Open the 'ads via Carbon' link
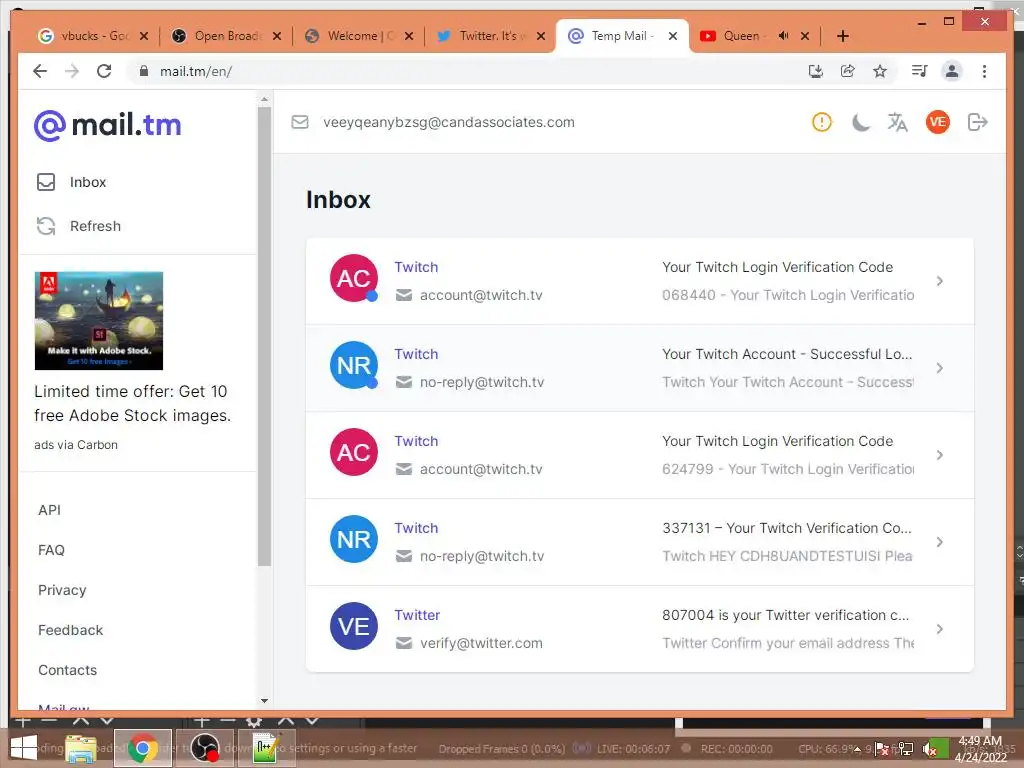Image resolution: width=1024 pixels, height=768 pixels. point(76,445)
